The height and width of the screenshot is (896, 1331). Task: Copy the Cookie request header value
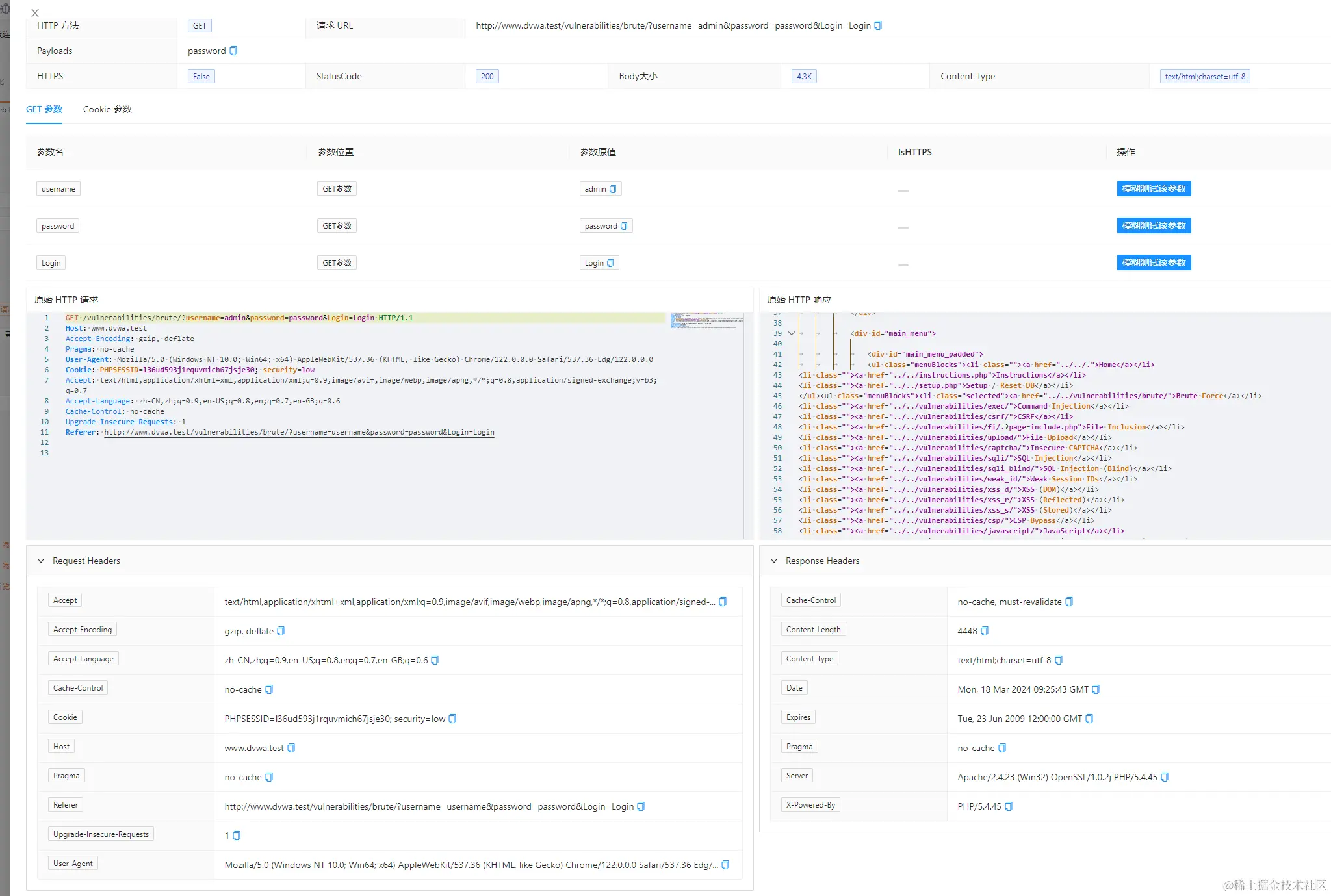(452, 719)
